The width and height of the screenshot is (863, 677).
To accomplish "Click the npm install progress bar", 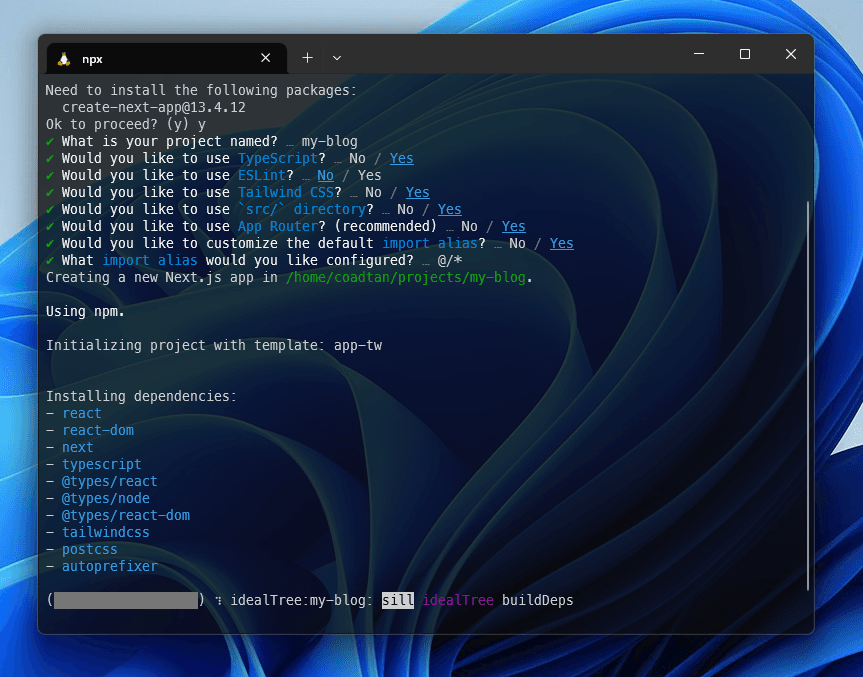I will pyautogui.click(x=126, y=600).
